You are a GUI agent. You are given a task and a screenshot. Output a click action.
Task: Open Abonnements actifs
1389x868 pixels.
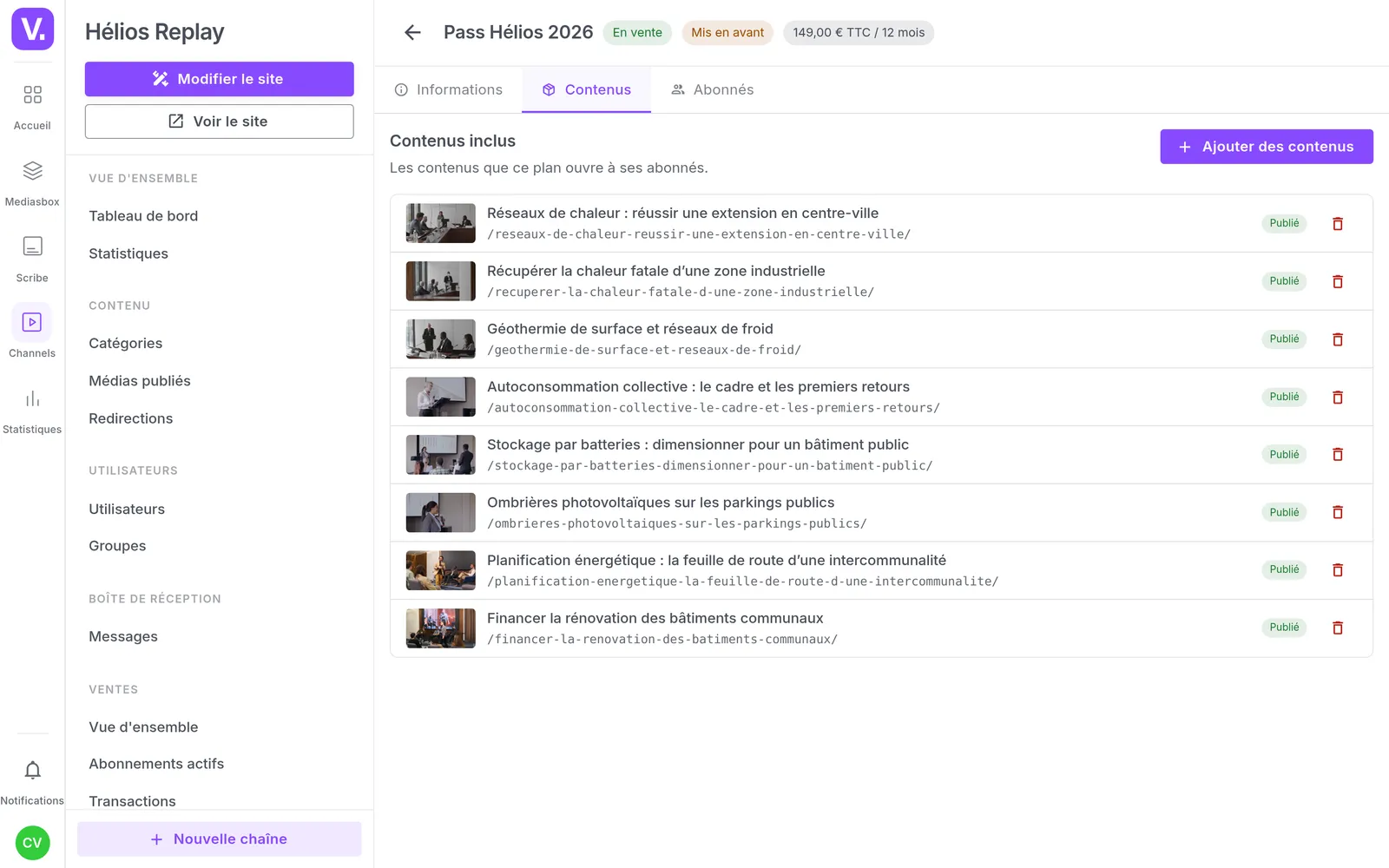point(156,764)
